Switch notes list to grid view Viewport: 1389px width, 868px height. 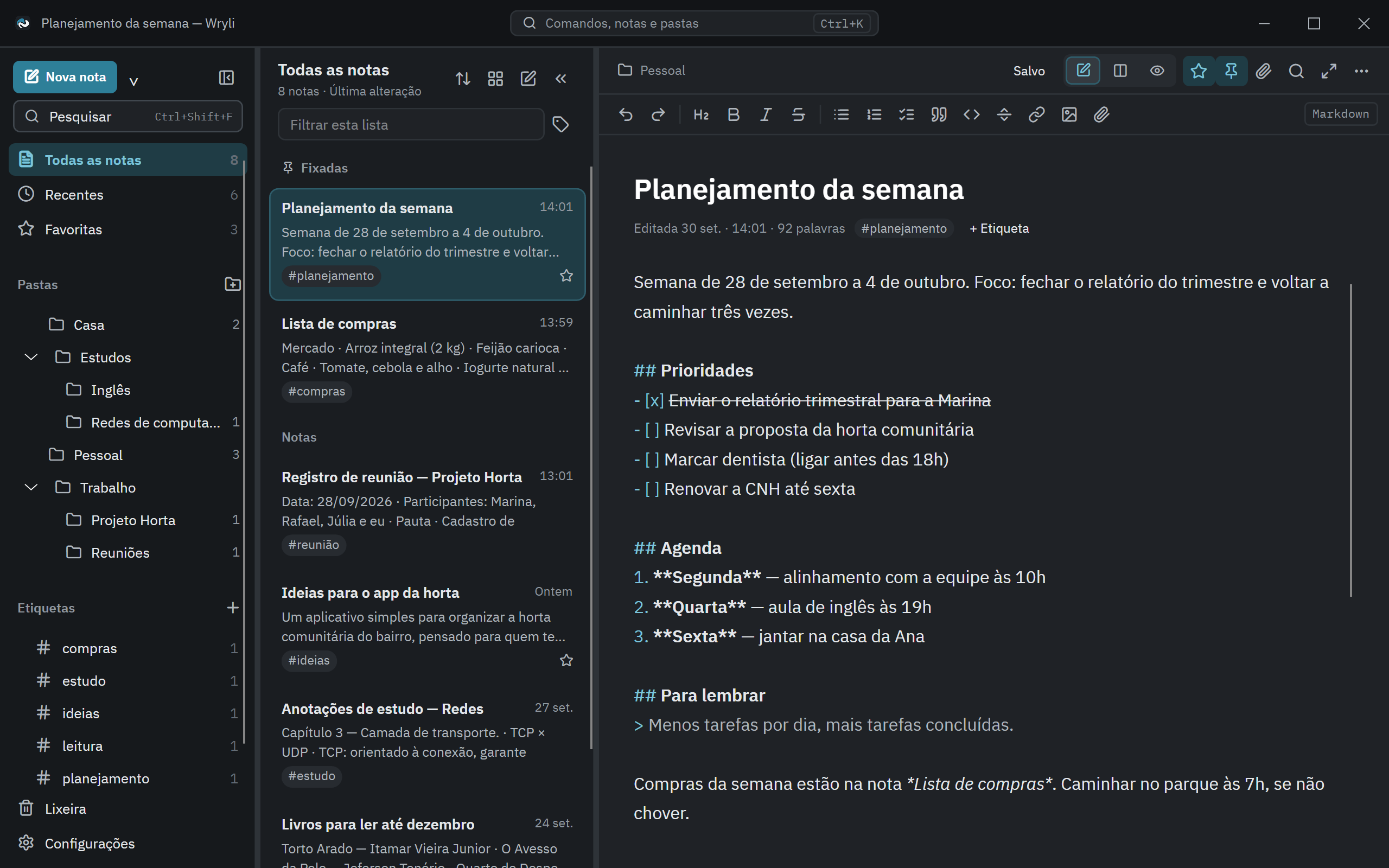pos(495,79)
